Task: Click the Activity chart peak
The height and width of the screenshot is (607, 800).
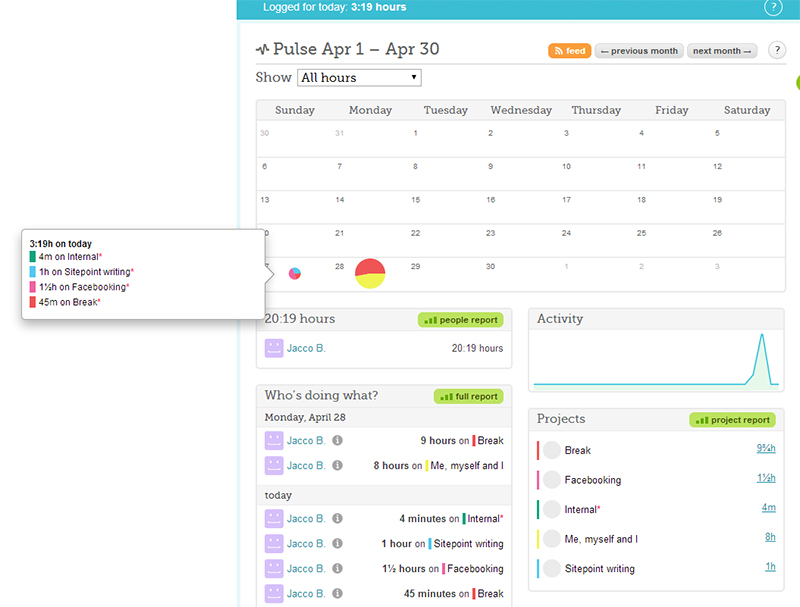Action: [762, 338]
